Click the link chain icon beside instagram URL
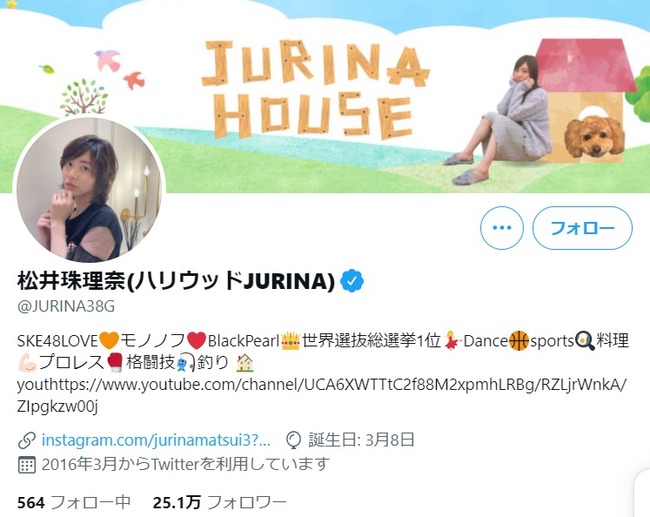 click(x=27, y=440)
